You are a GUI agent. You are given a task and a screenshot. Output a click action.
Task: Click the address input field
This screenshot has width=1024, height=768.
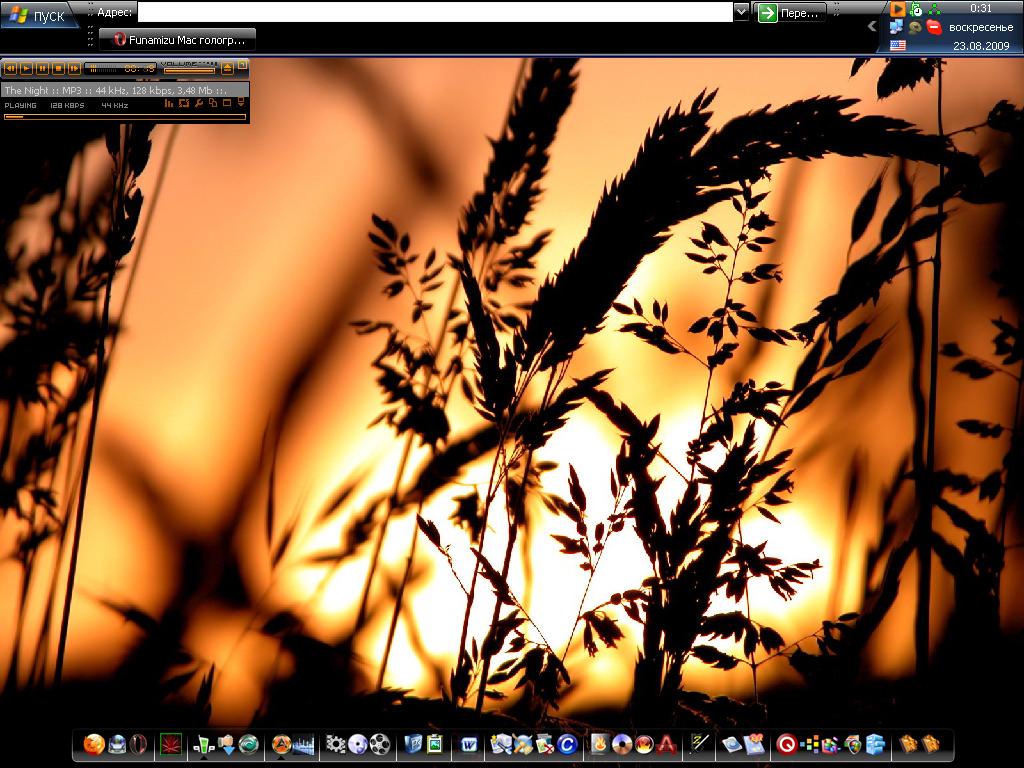tap(434, 12)
